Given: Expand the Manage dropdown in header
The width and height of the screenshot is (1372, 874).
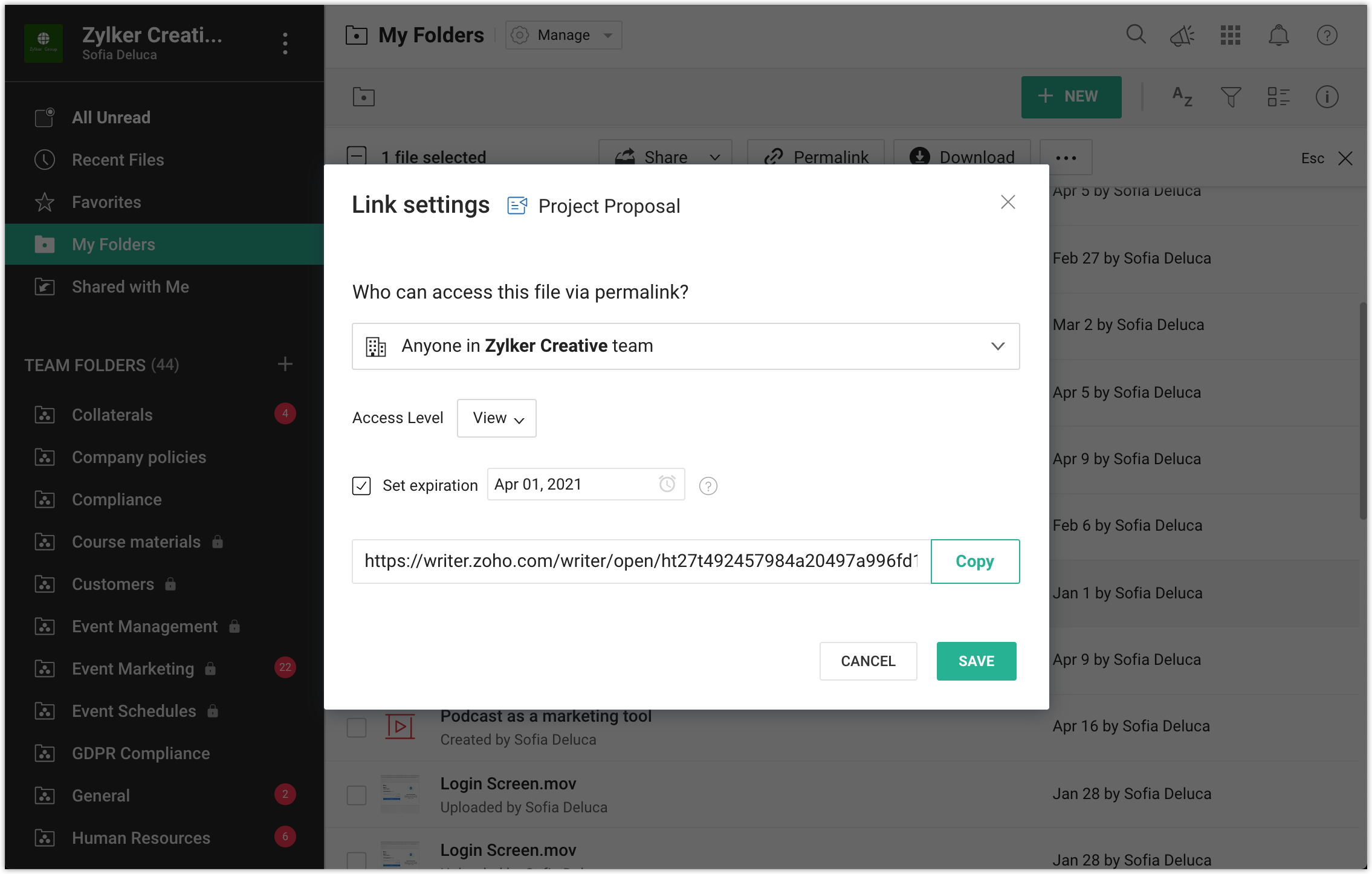Looking at the screenshot, I should 563,35.
